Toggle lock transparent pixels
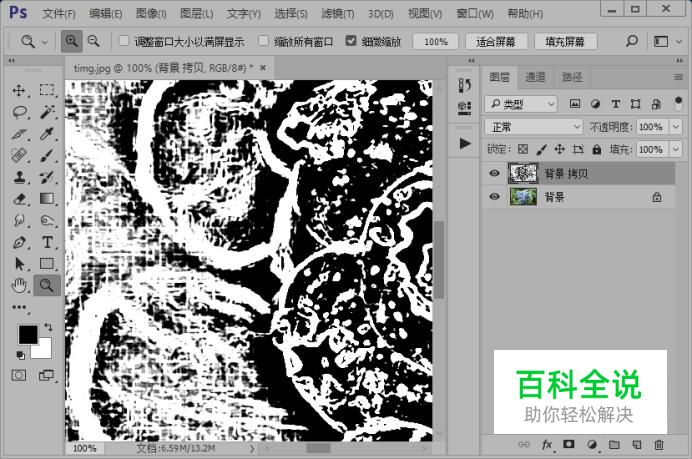 click(523, 149)
